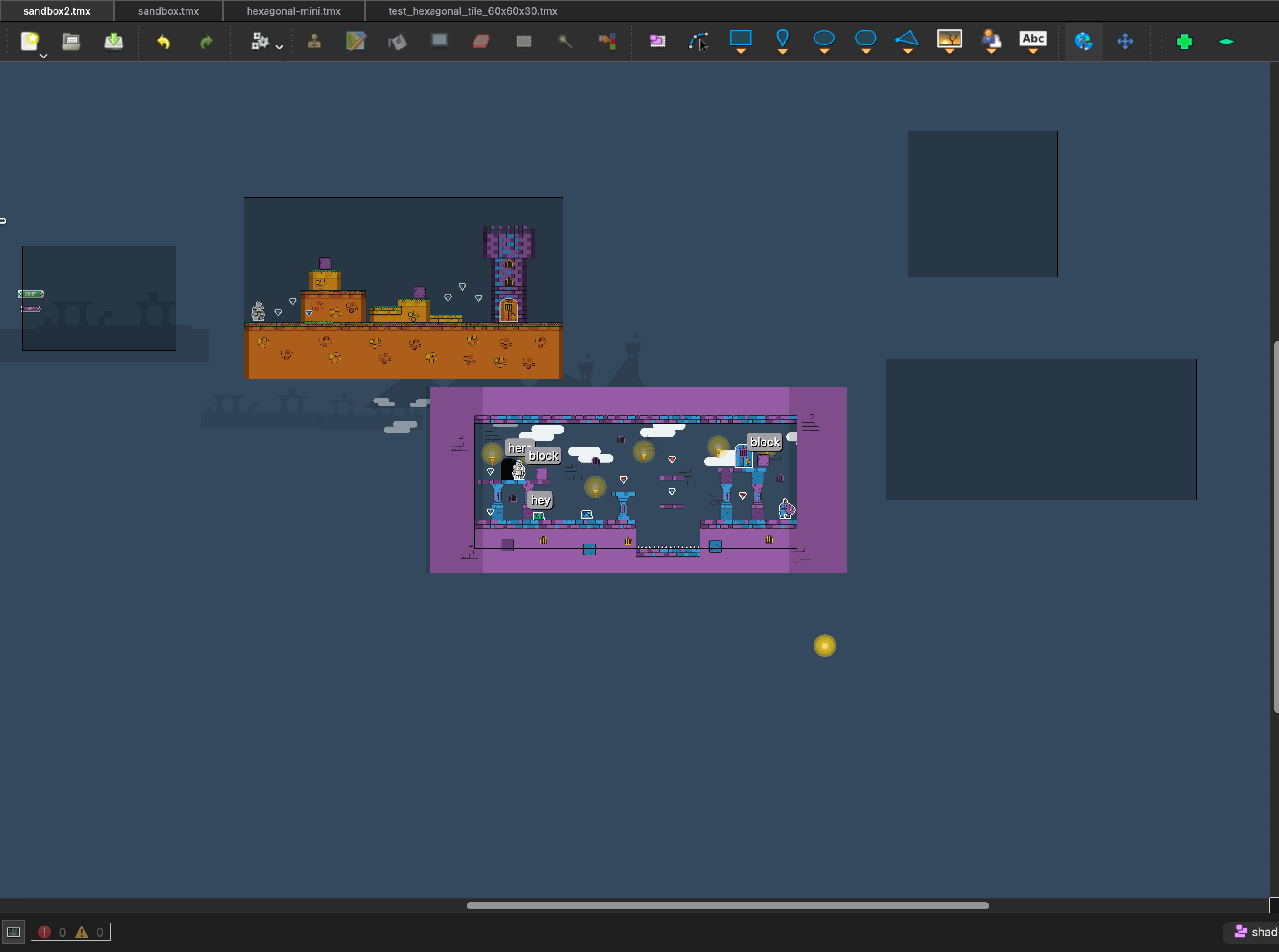Select the Insert Text Abc tool
The height and width of the screenshot is (952, 1279).
tap(1033, 42)
